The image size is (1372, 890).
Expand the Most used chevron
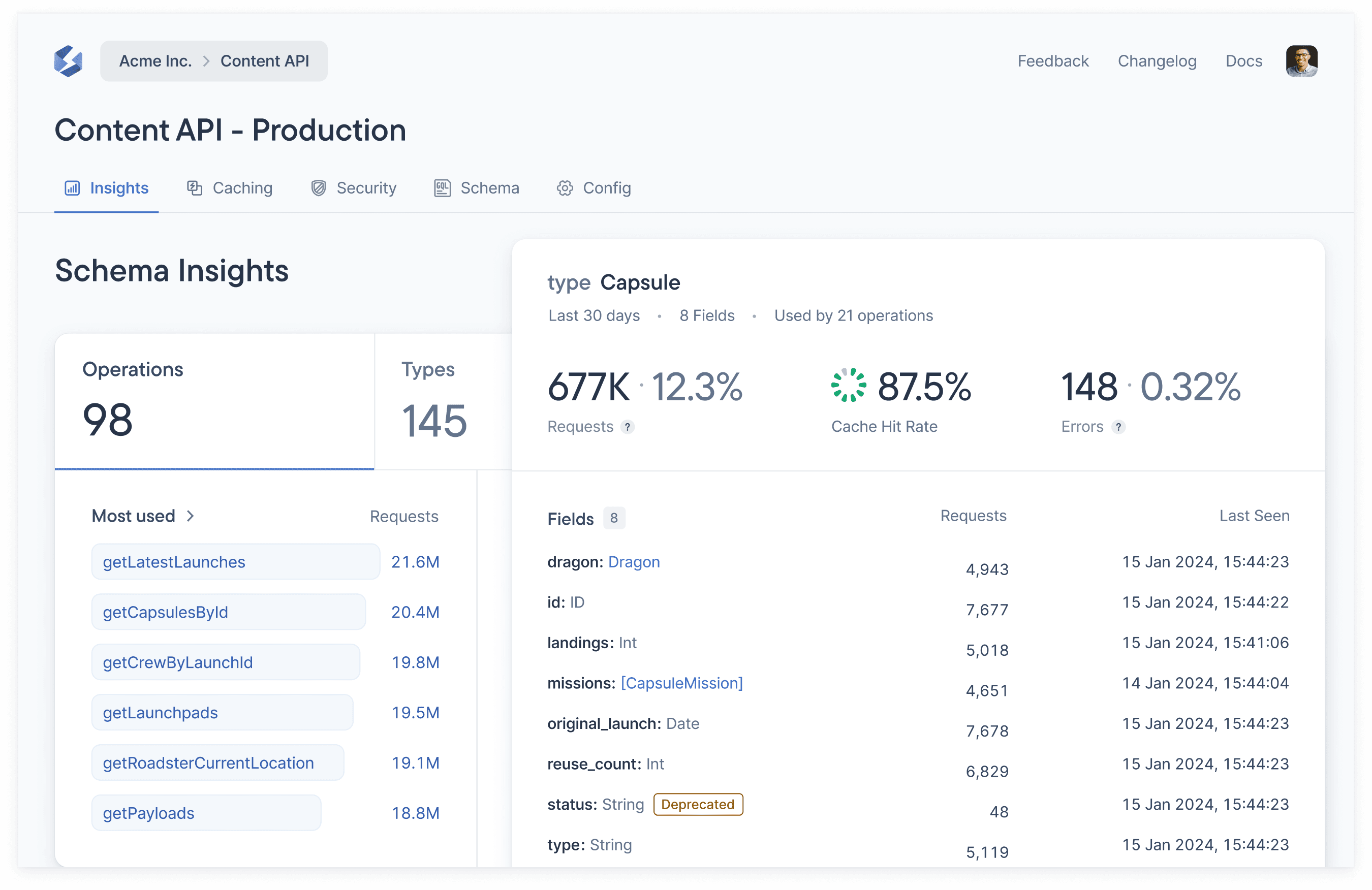coord(190,516)
